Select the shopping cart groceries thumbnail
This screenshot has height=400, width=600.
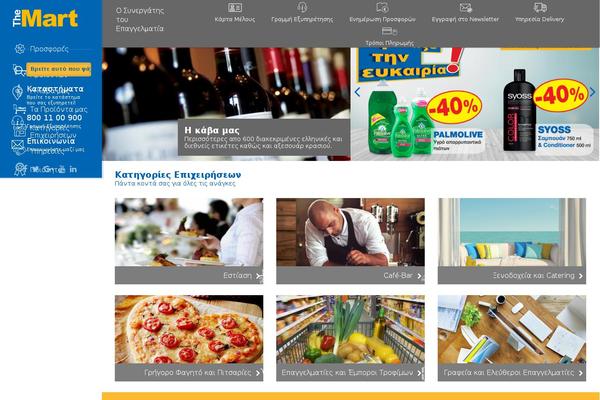pyautogui.click(x=351, y=329)
